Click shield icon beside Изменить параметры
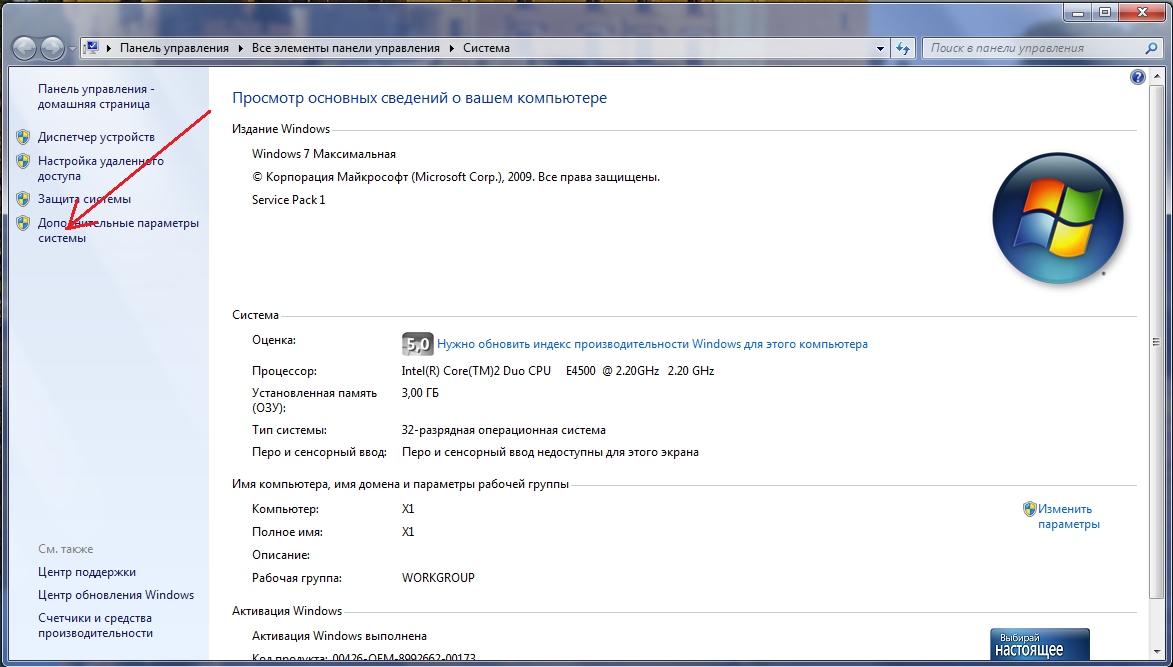Screen dimensions: 1173x667 point(1029,509)
